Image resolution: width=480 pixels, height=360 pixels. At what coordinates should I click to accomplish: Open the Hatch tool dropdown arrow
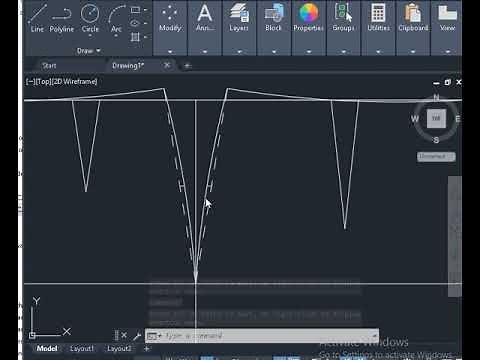(x=145, y=37)
